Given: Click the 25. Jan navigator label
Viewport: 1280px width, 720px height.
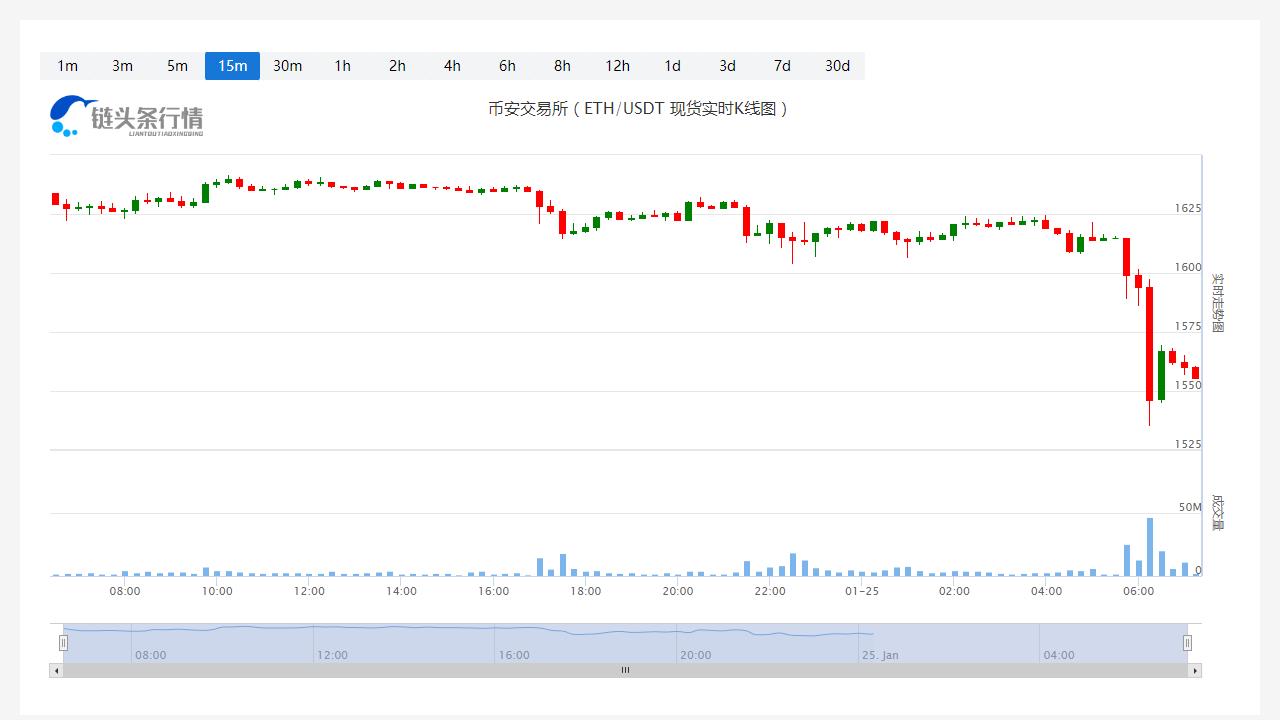Looking at the screenshot, I should pos(881,656).
